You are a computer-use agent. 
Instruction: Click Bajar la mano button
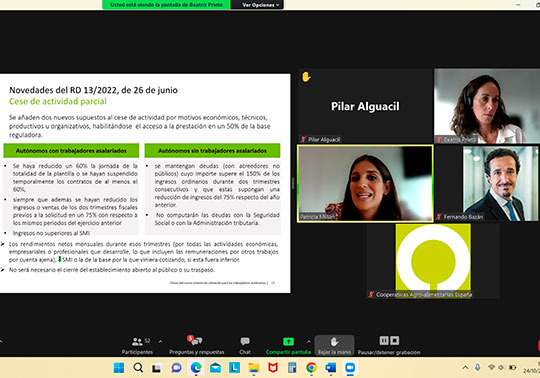pos(334,345)
